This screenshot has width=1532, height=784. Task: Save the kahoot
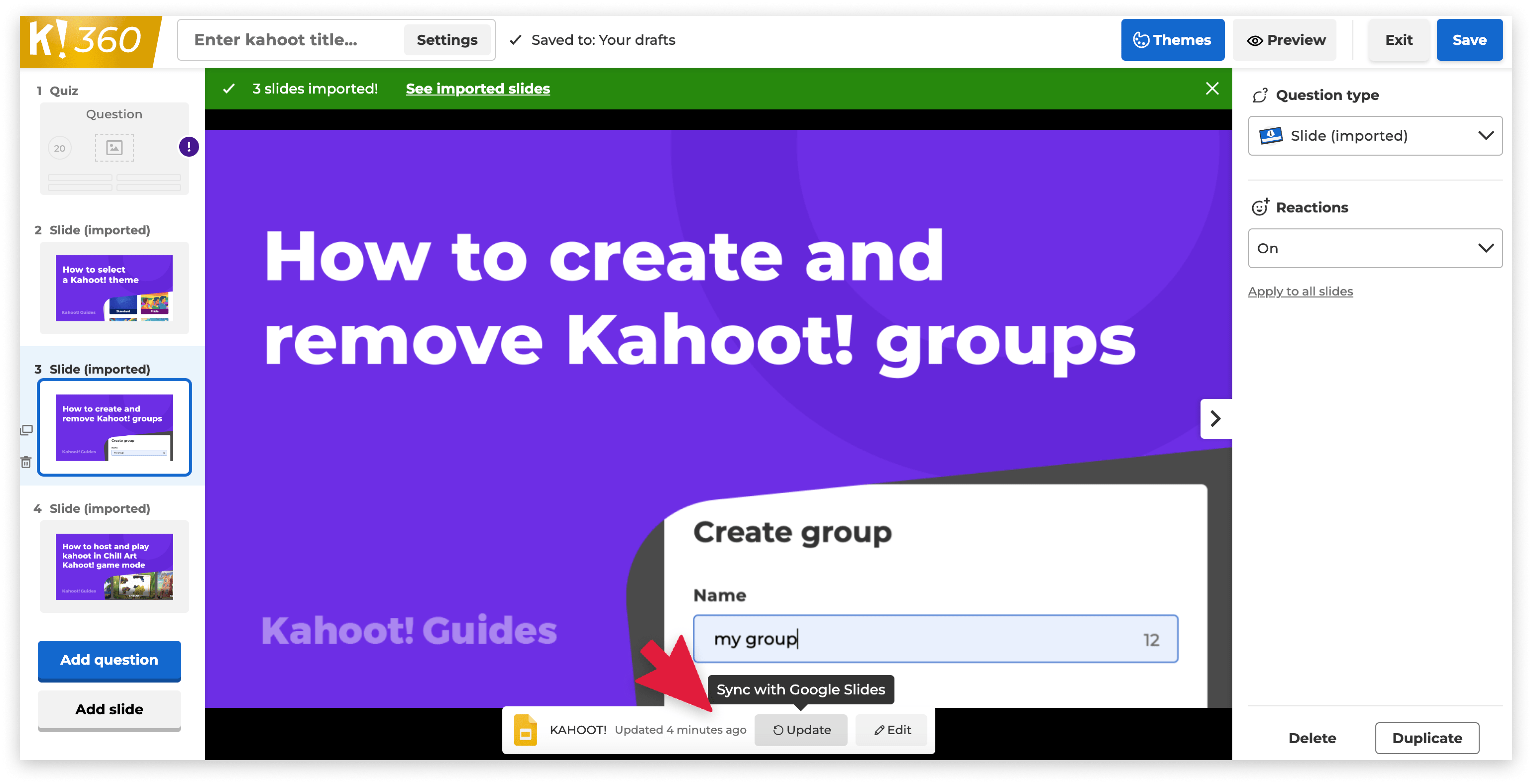tap(1469, 39)
